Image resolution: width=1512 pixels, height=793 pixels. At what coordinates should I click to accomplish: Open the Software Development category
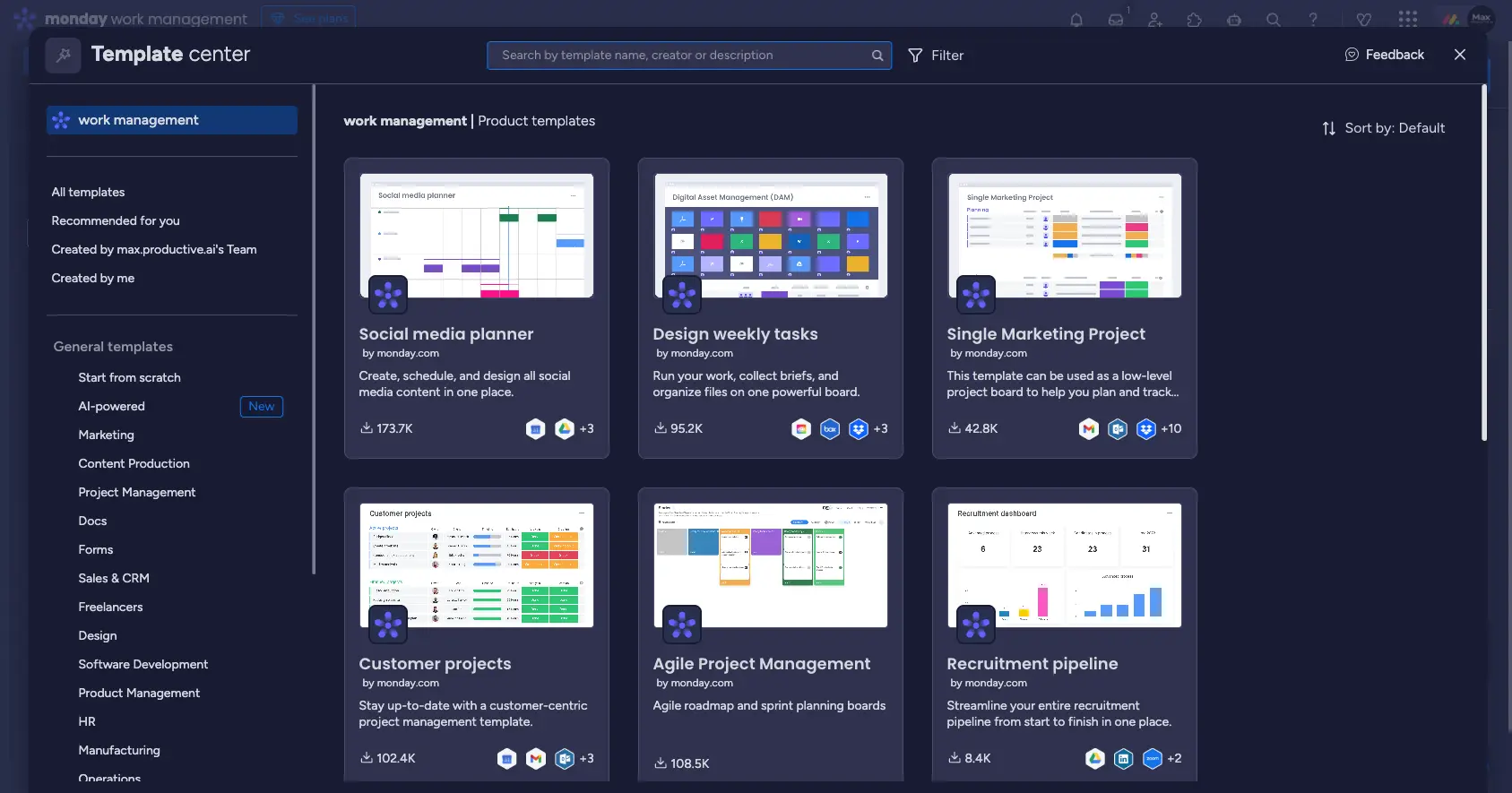tap(143, 664)
